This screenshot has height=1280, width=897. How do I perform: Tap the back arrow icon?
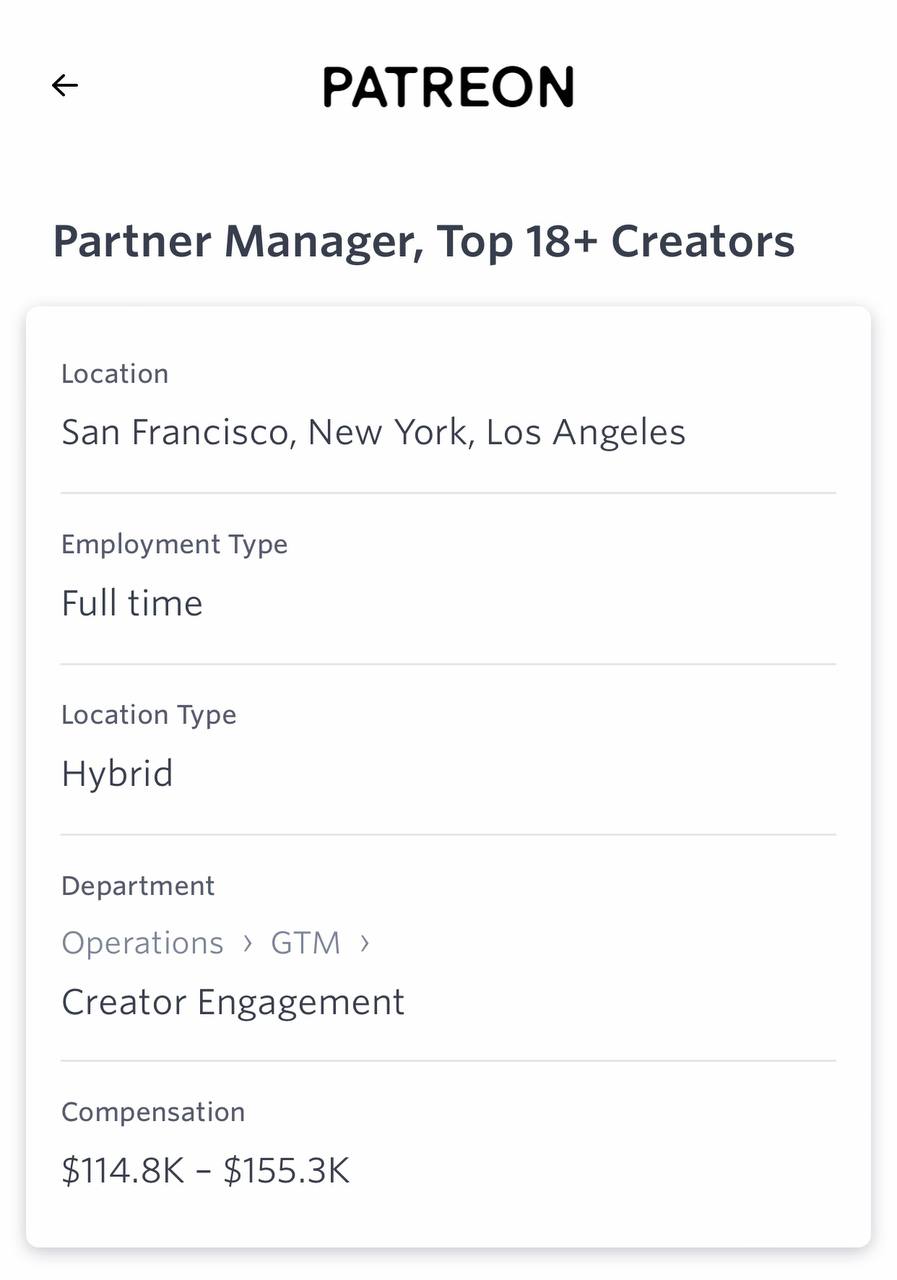[65, 86]
